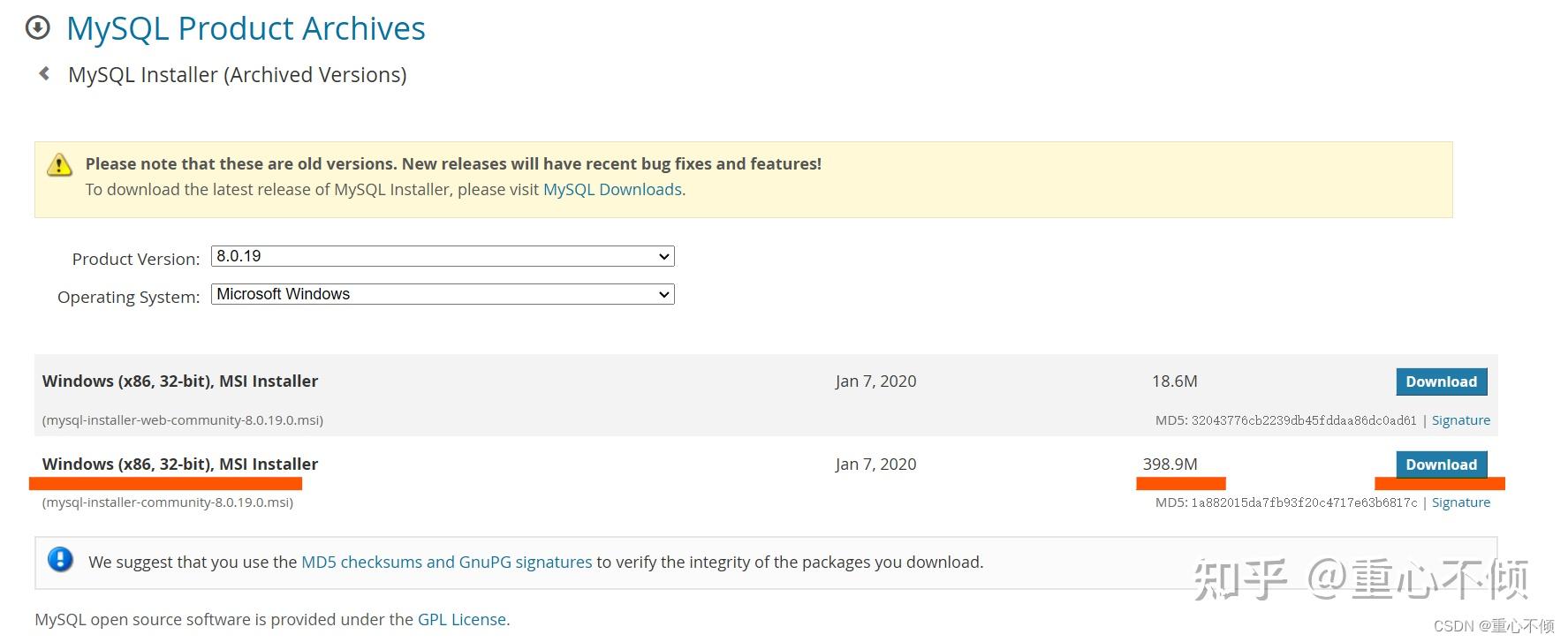Click MD5 hash of the 398.9M installer
Viewport: 1568px width, 642px height.
[x=1304, y=502]
